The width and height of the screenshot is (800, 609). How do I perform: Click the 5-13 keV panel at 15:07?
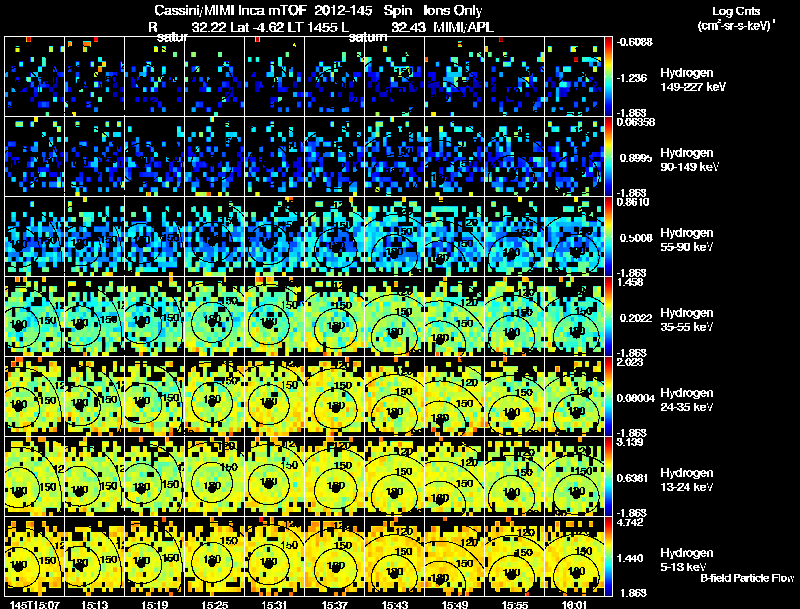point(34,556)
